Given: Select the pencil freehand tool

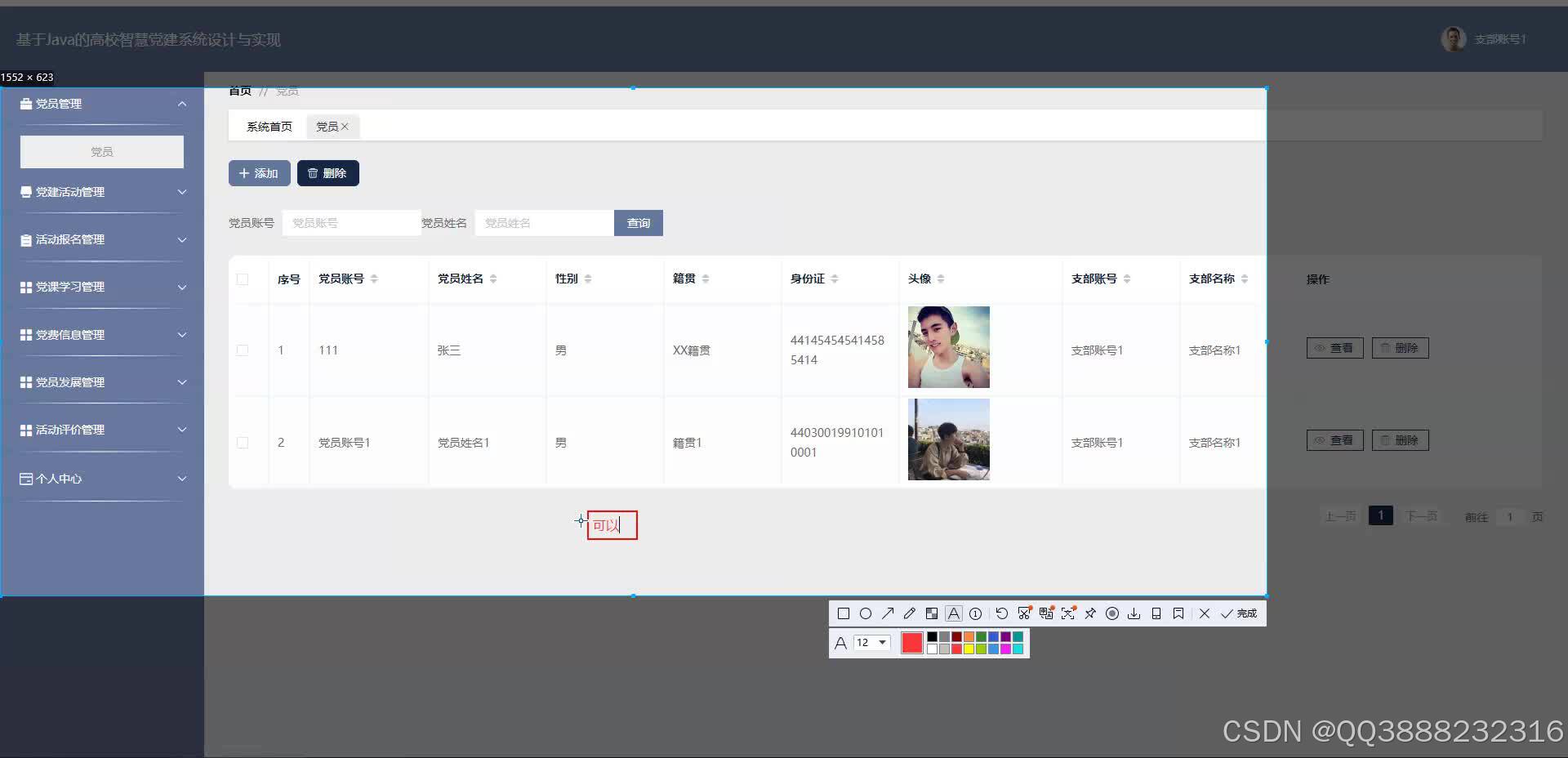Looking at the screenshot, I should 910,613.
